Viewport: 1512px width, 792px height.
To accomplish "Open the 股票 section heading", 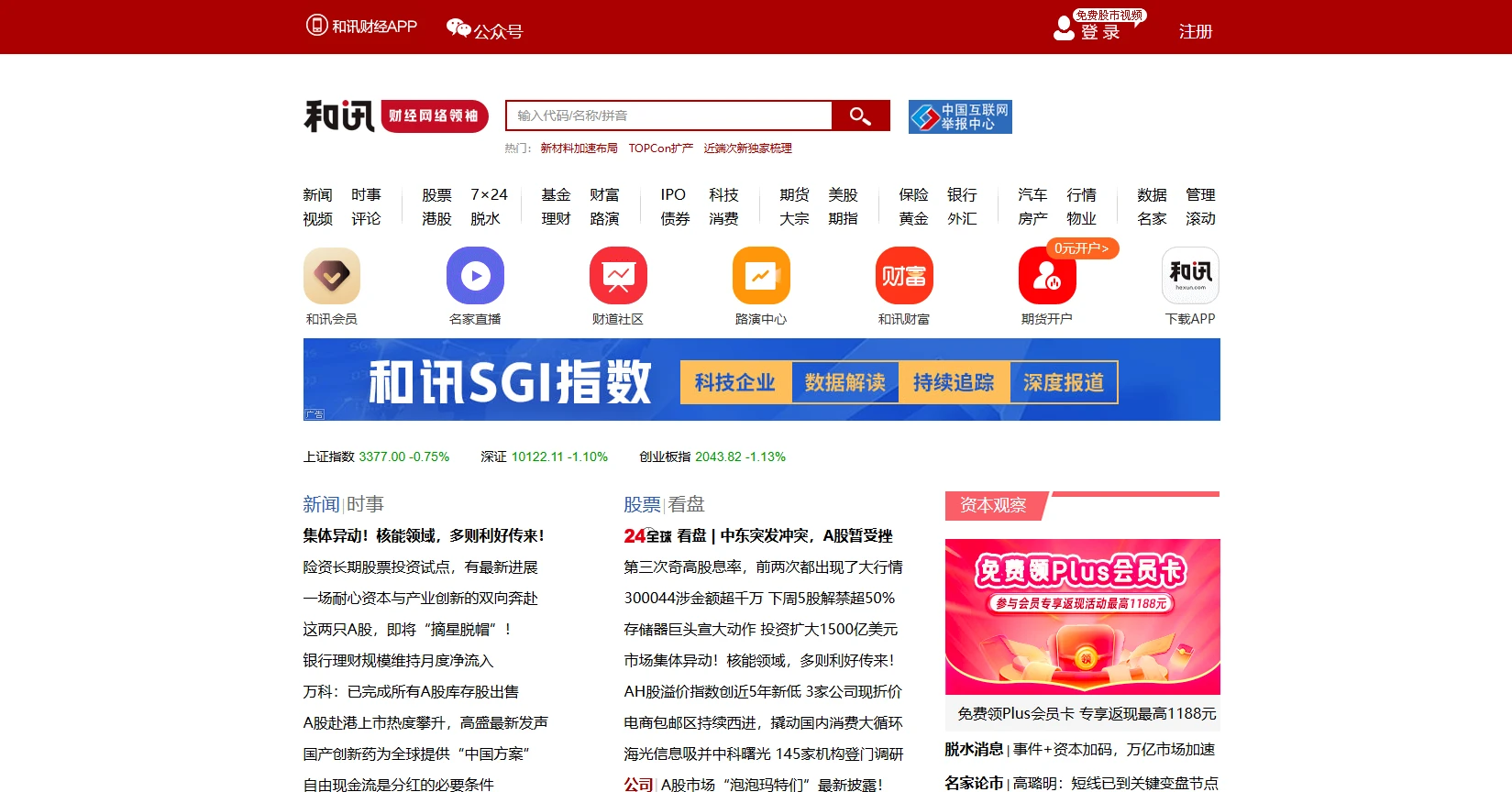I will pos(642,504).
